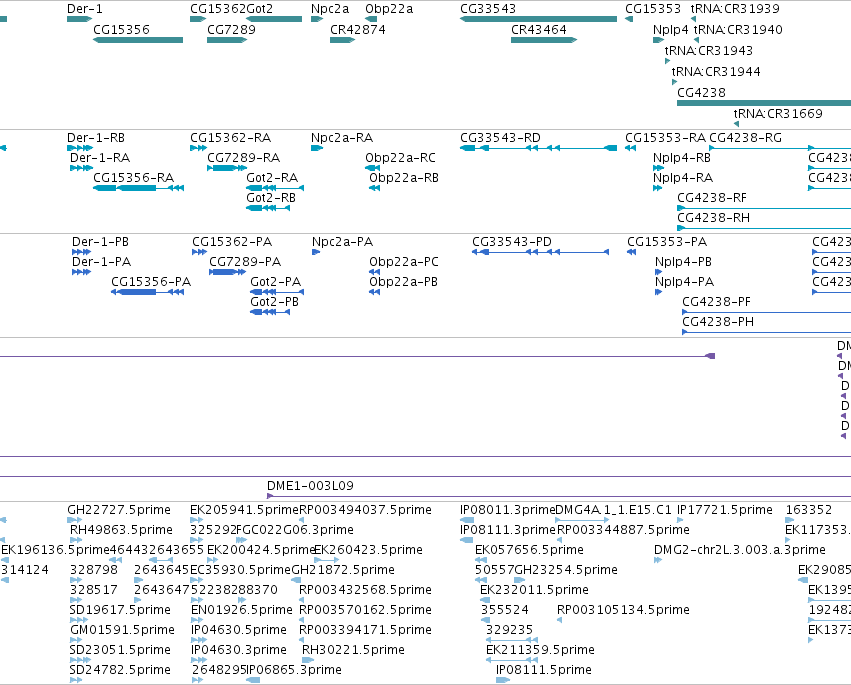Click the SD19617.5prime EST label

click(120, 610)
